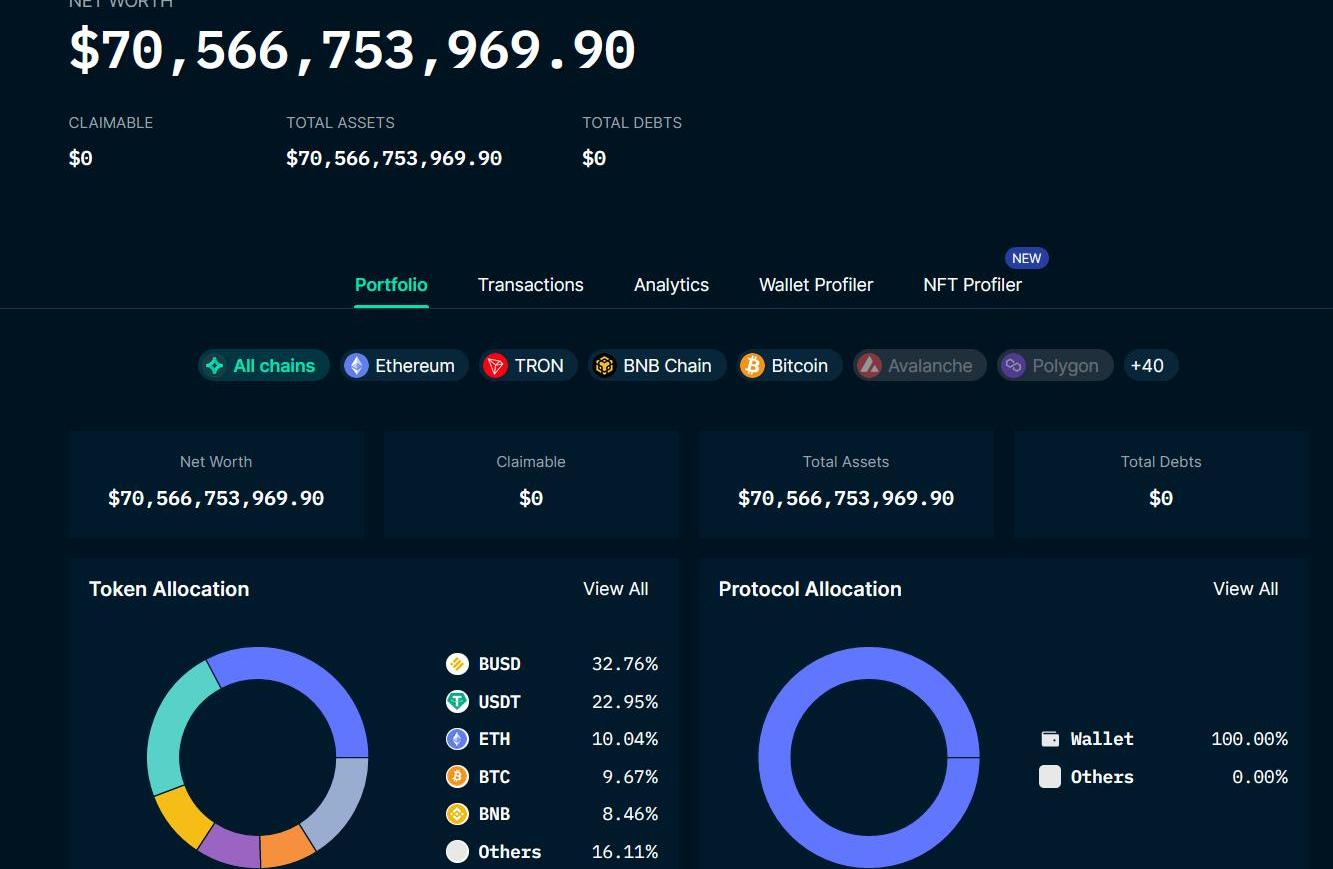The image size is (1333, 869).
Task: Click the Wallet icon in Protocol Allocation
Action: point(1050,739)
